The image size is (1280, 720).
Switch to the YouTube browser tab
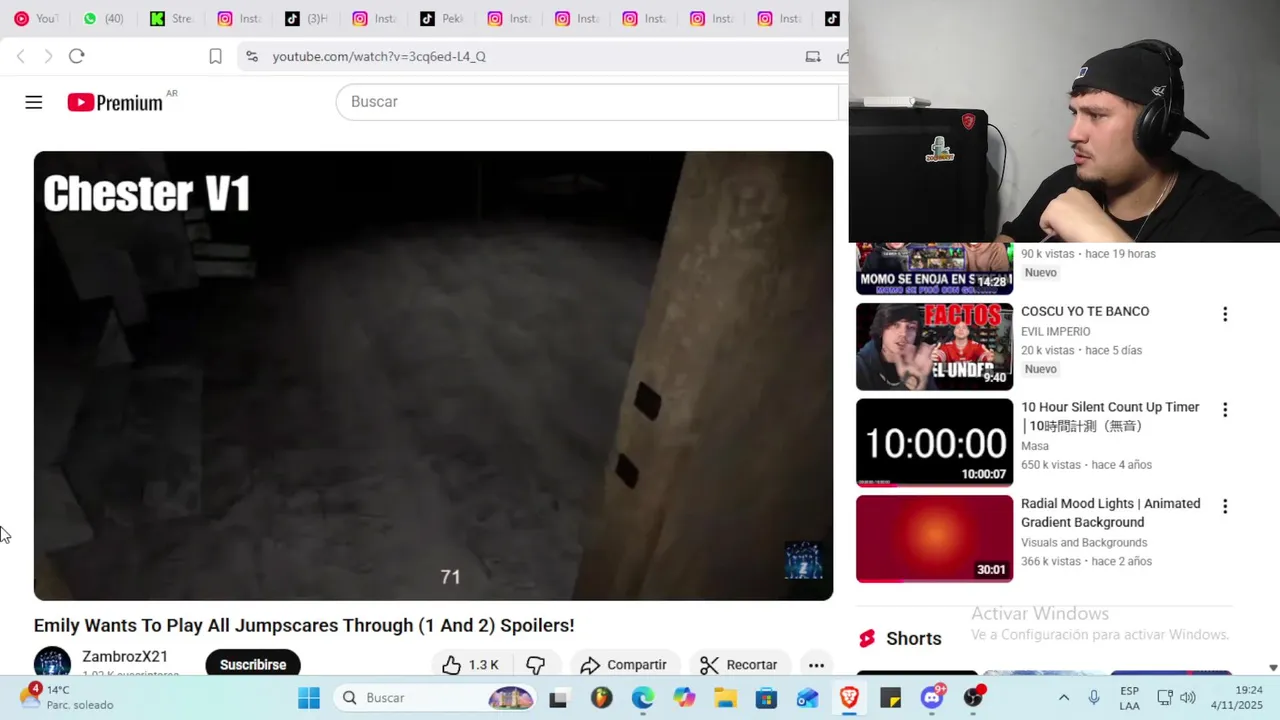point(36,18)
